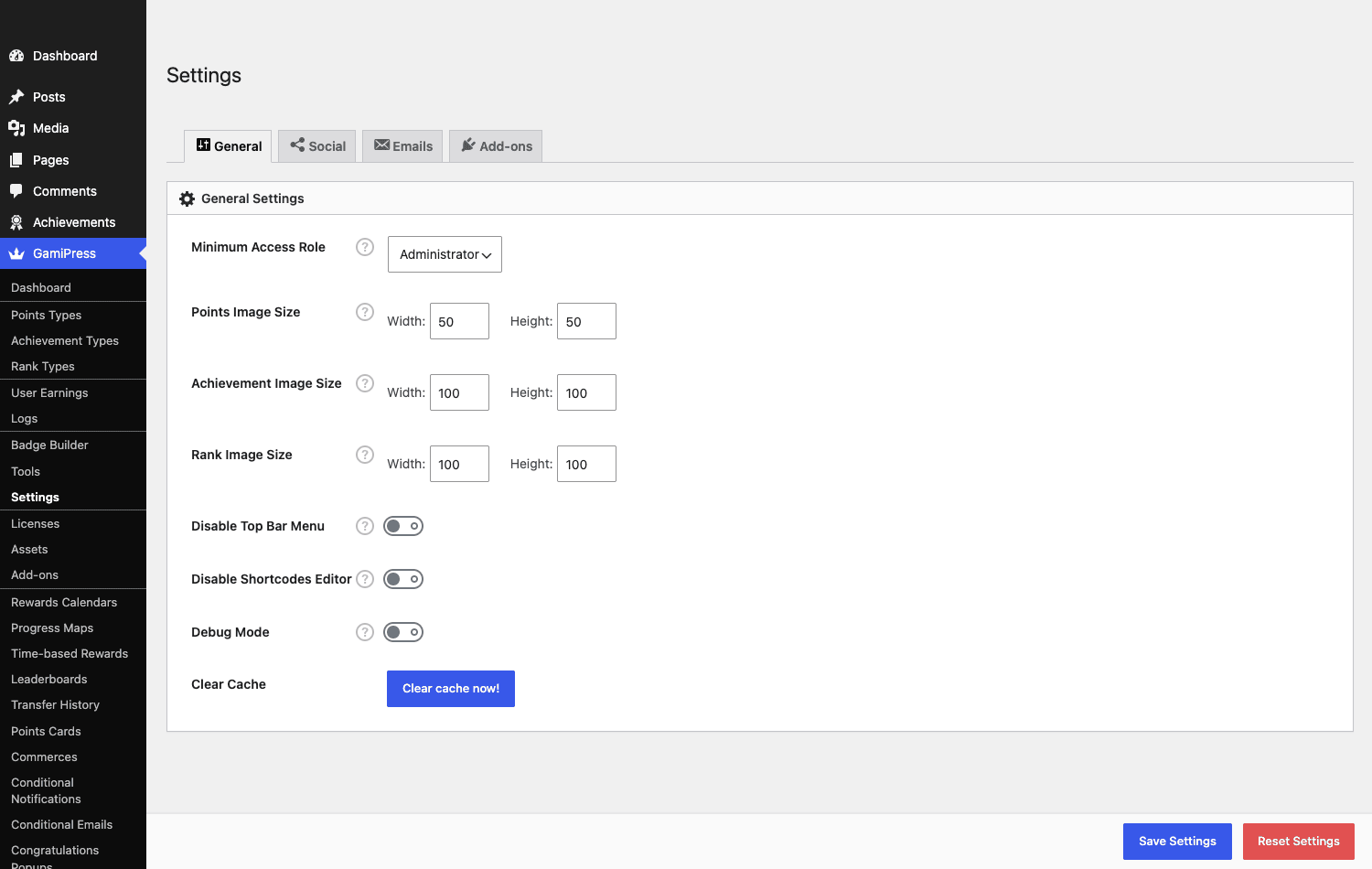Open Dashboard in the main sidebar

point(73,56)
